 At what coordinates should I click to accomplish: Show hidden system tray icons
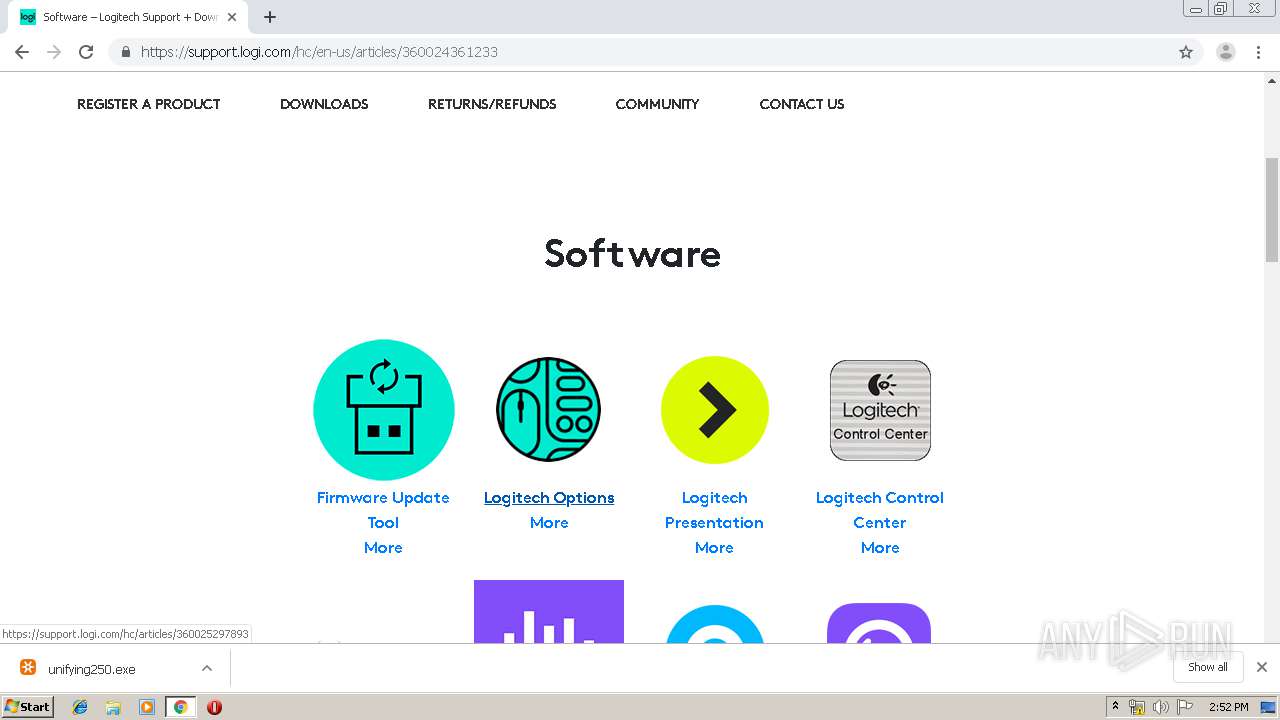(x=1116, y=707)
